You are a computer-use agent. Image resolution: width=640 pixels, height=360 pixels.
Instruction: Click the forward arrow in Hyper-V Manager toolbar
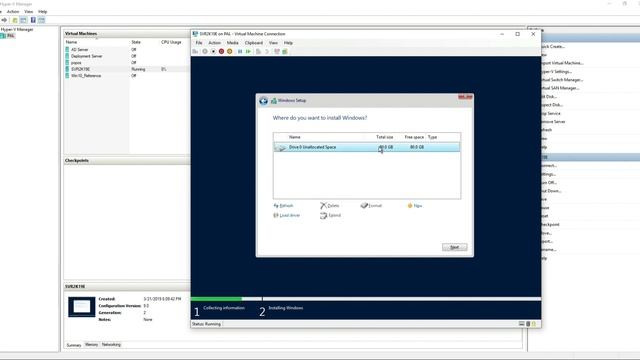coord(4,20)
